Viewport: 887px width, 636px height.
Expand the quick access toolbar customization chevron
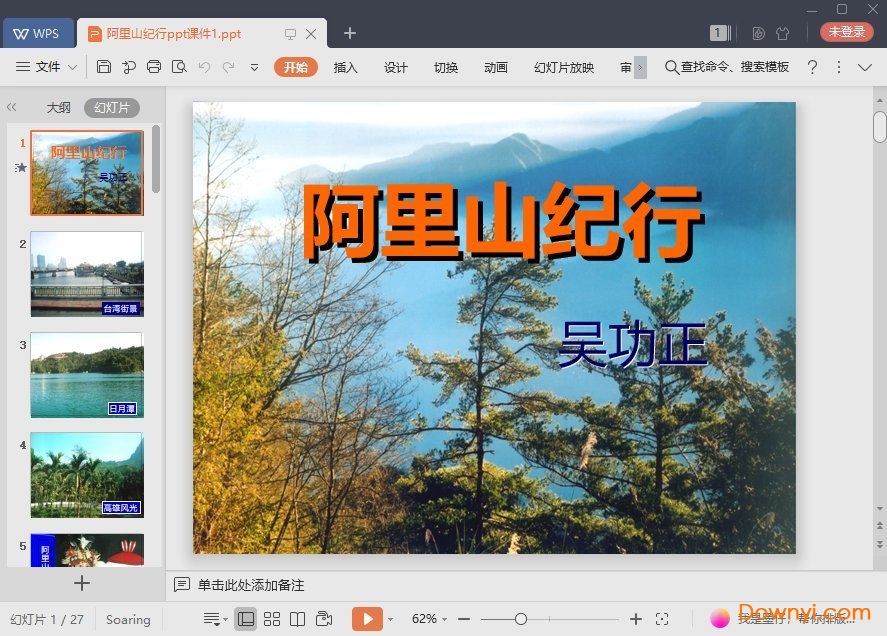click(255, 67)
